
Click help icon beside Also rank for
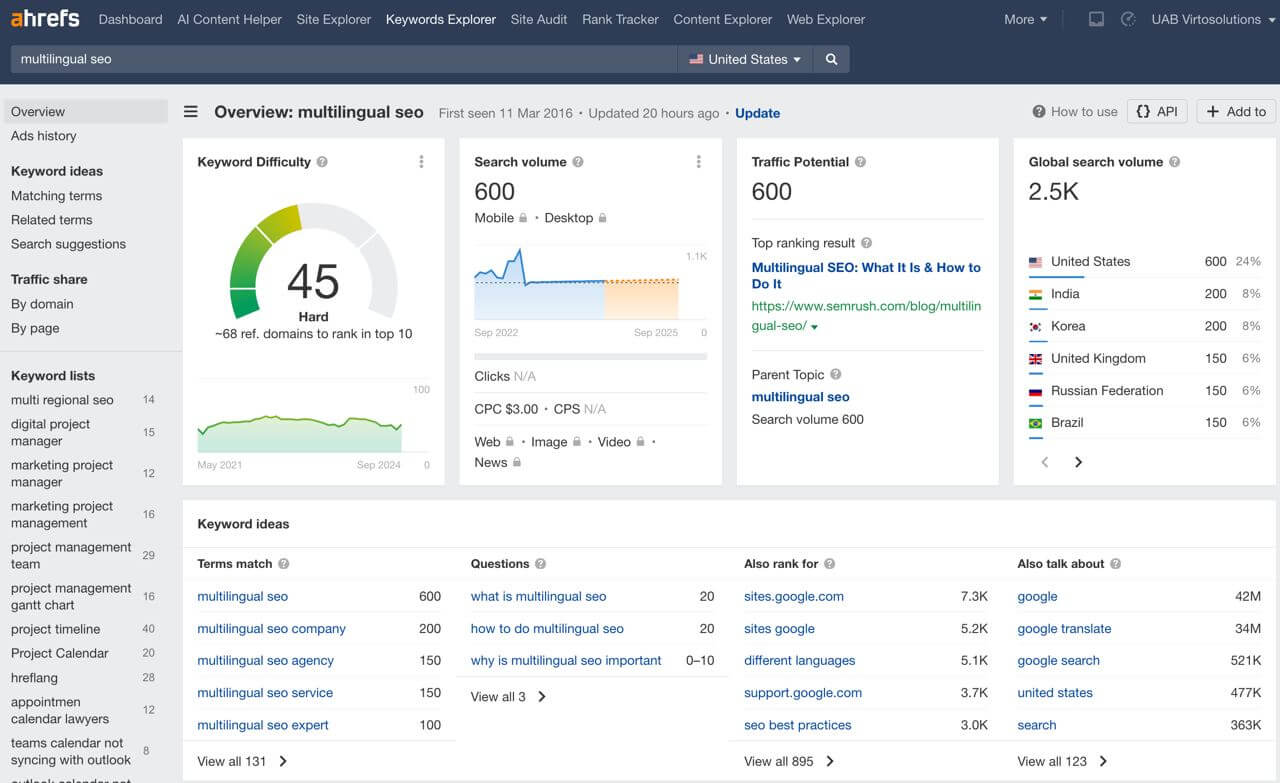point(829,564)
